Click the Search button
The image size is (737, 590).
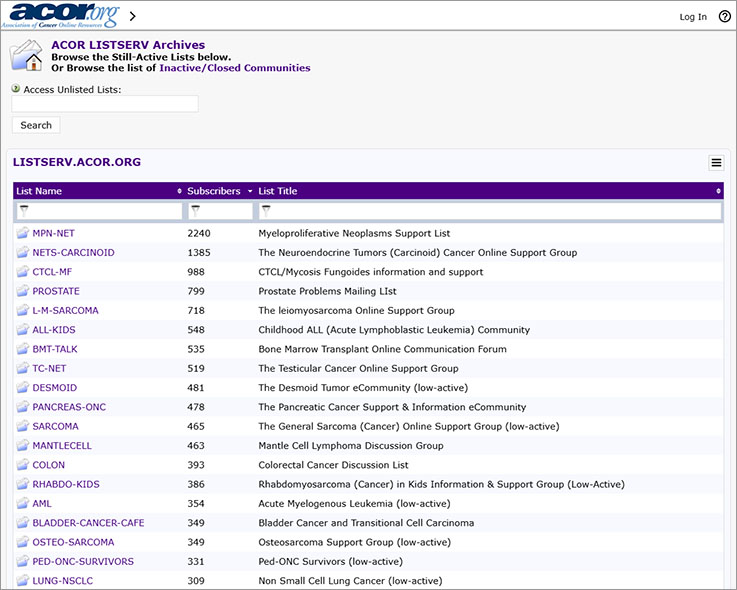[36, 125]
